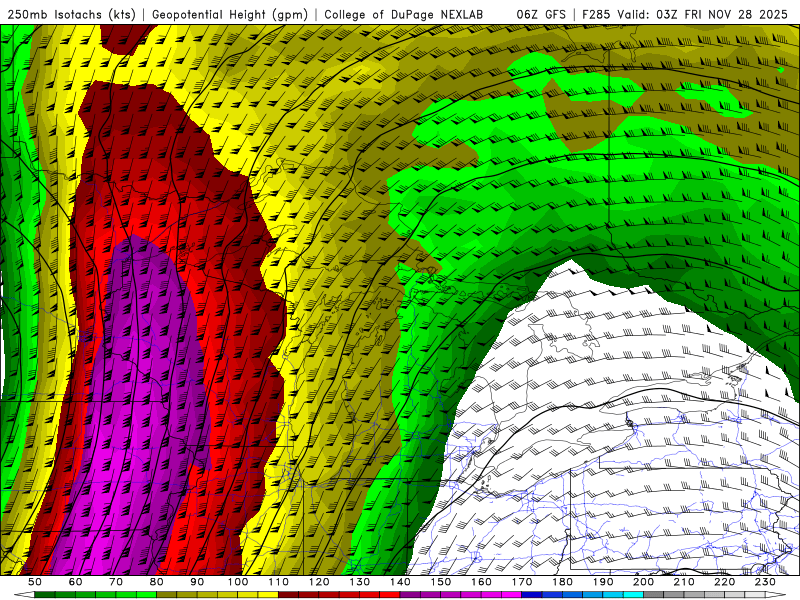Viewport: 800px width, 600px height.
Task: Click the '110' legend scale value
Action: 279,582
